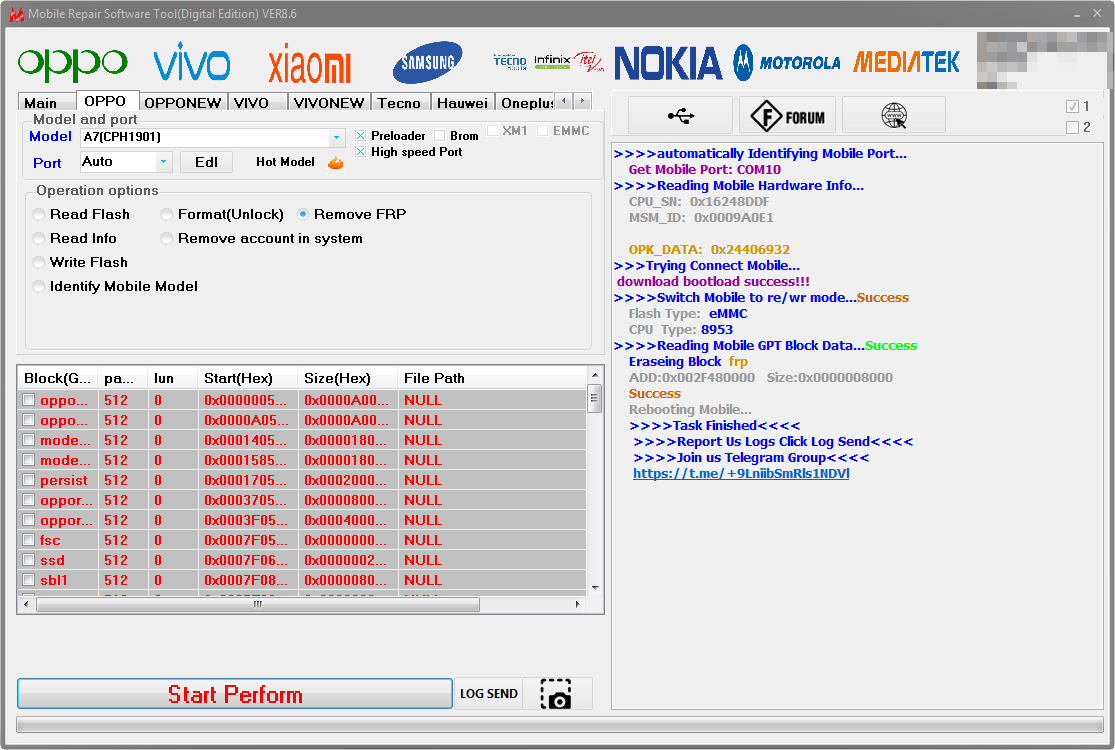Switch to the Tecno tab
1115x750 pixels.
coord(399,102)
